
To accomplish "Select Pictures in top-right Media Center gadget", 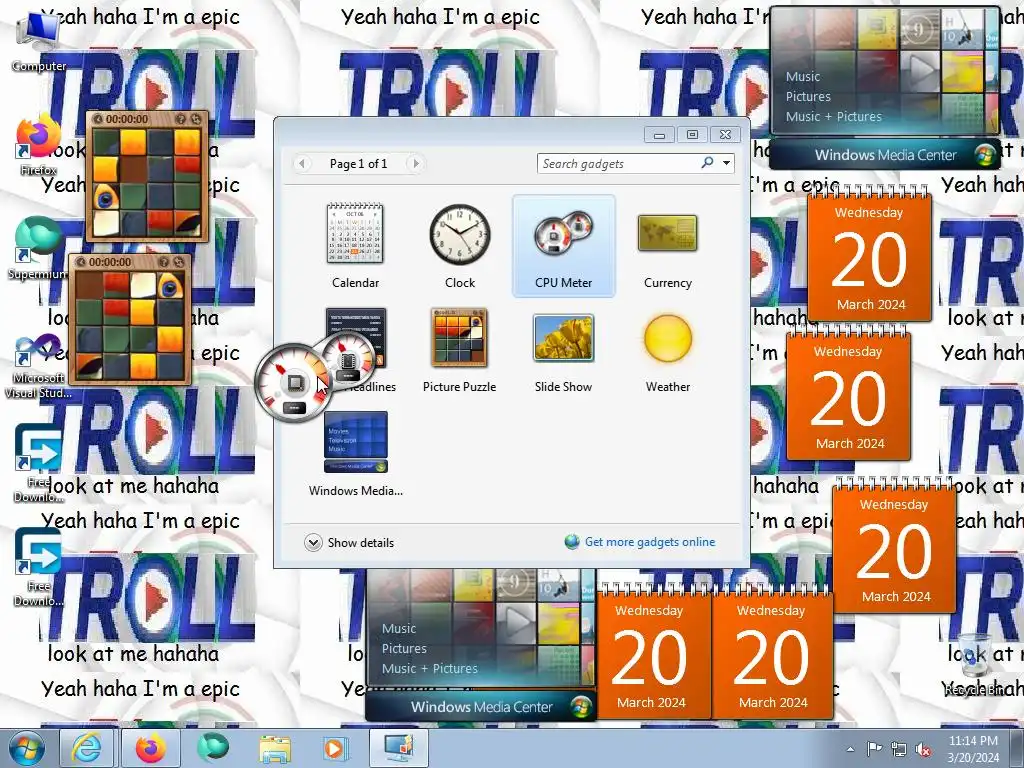I will (808, 97).
